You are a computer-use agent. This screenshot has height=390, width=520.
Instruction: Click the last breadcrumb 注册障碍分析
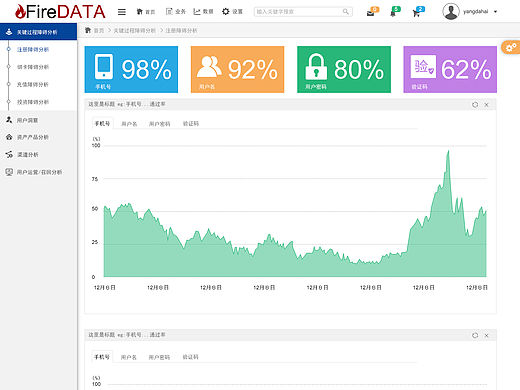coord(181,31)
